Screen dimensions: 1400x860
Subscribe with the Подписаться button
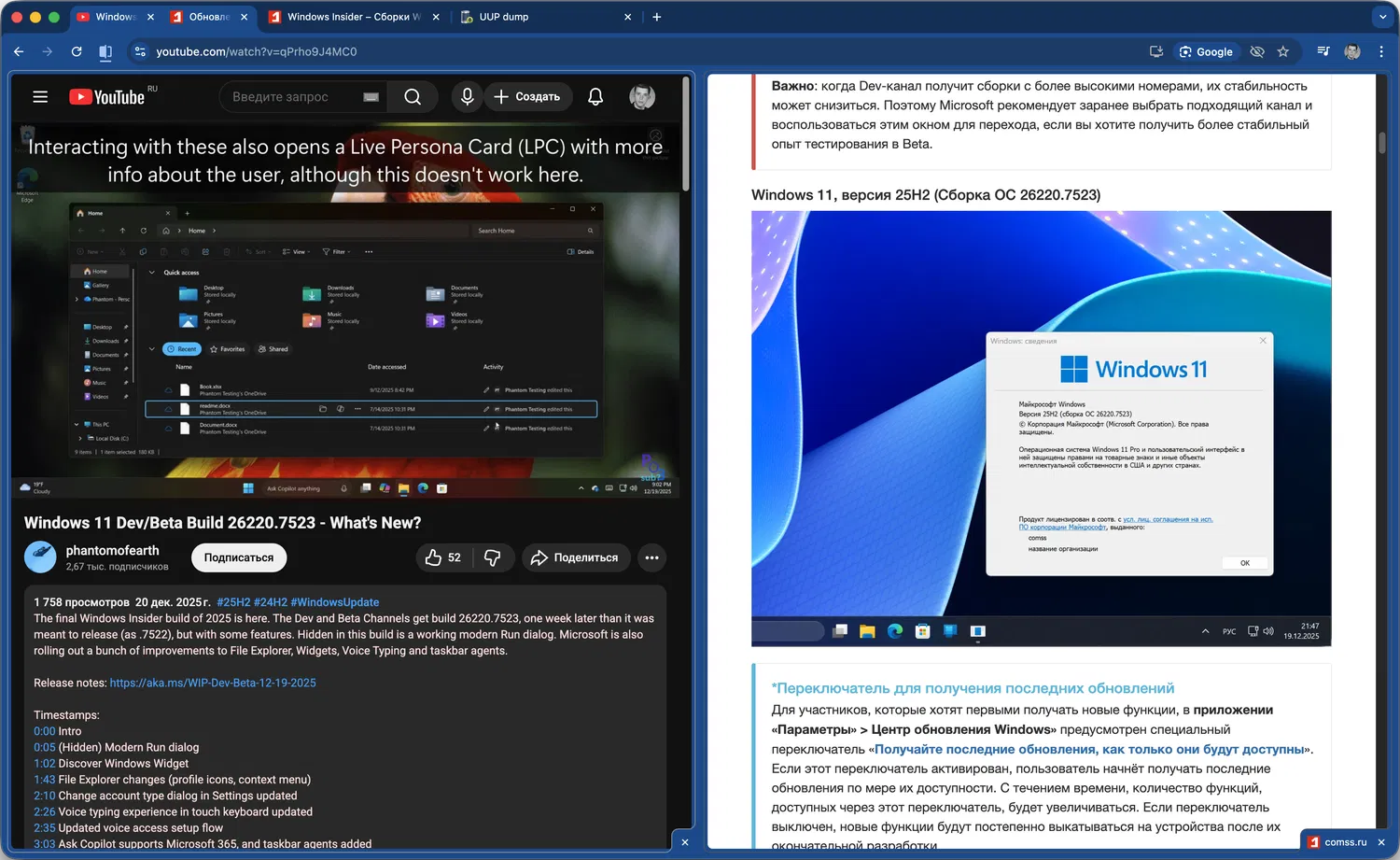point(239,557)
